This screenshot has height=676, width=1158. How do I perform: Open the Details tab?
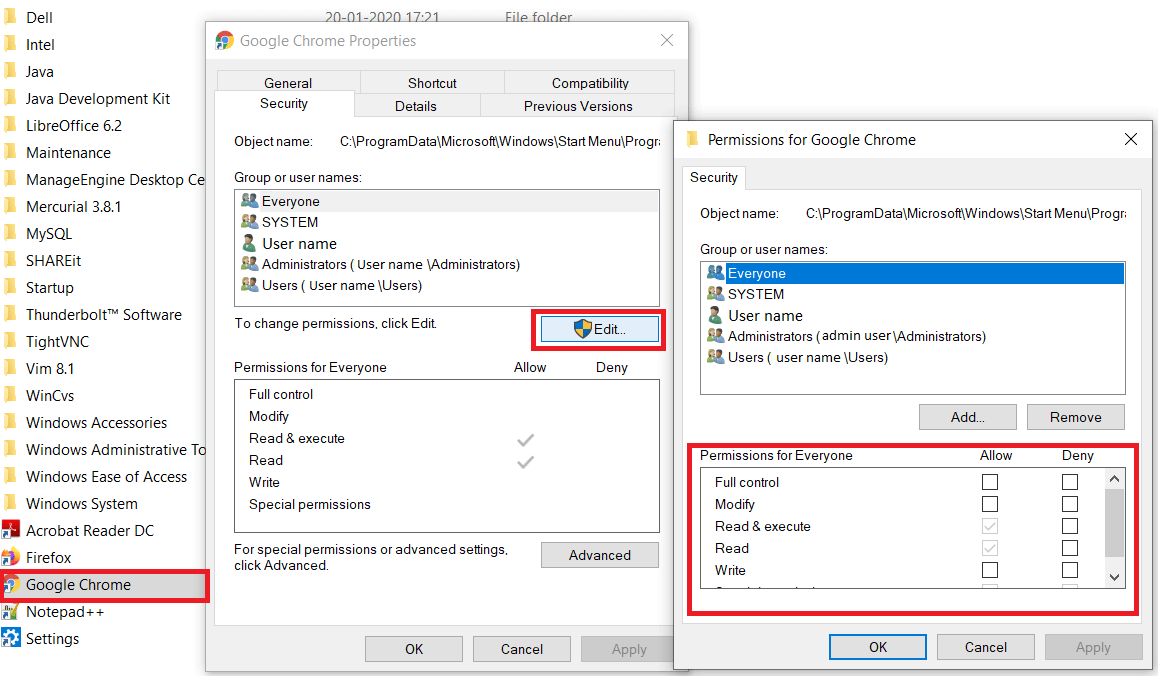click(x=416, y=106)
